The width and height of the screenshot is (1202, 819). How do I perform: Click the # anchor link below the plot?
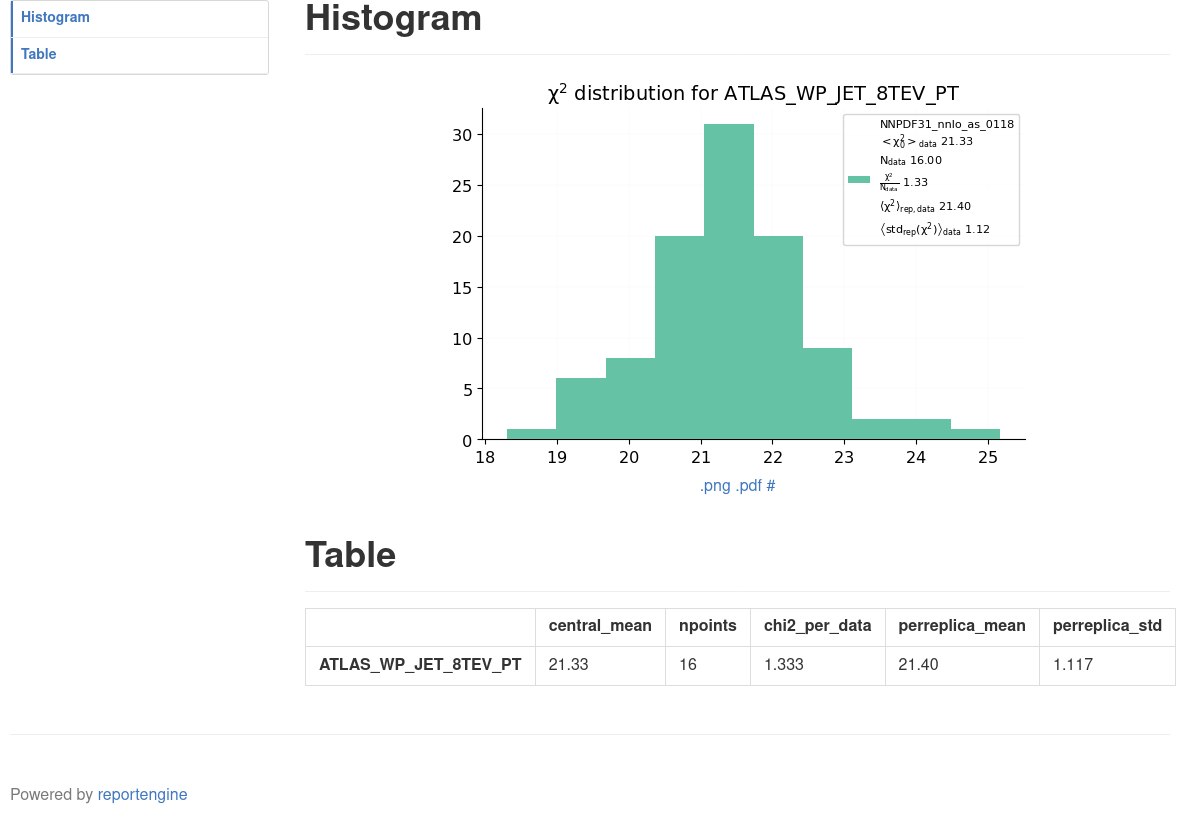[x=771, y=486]
